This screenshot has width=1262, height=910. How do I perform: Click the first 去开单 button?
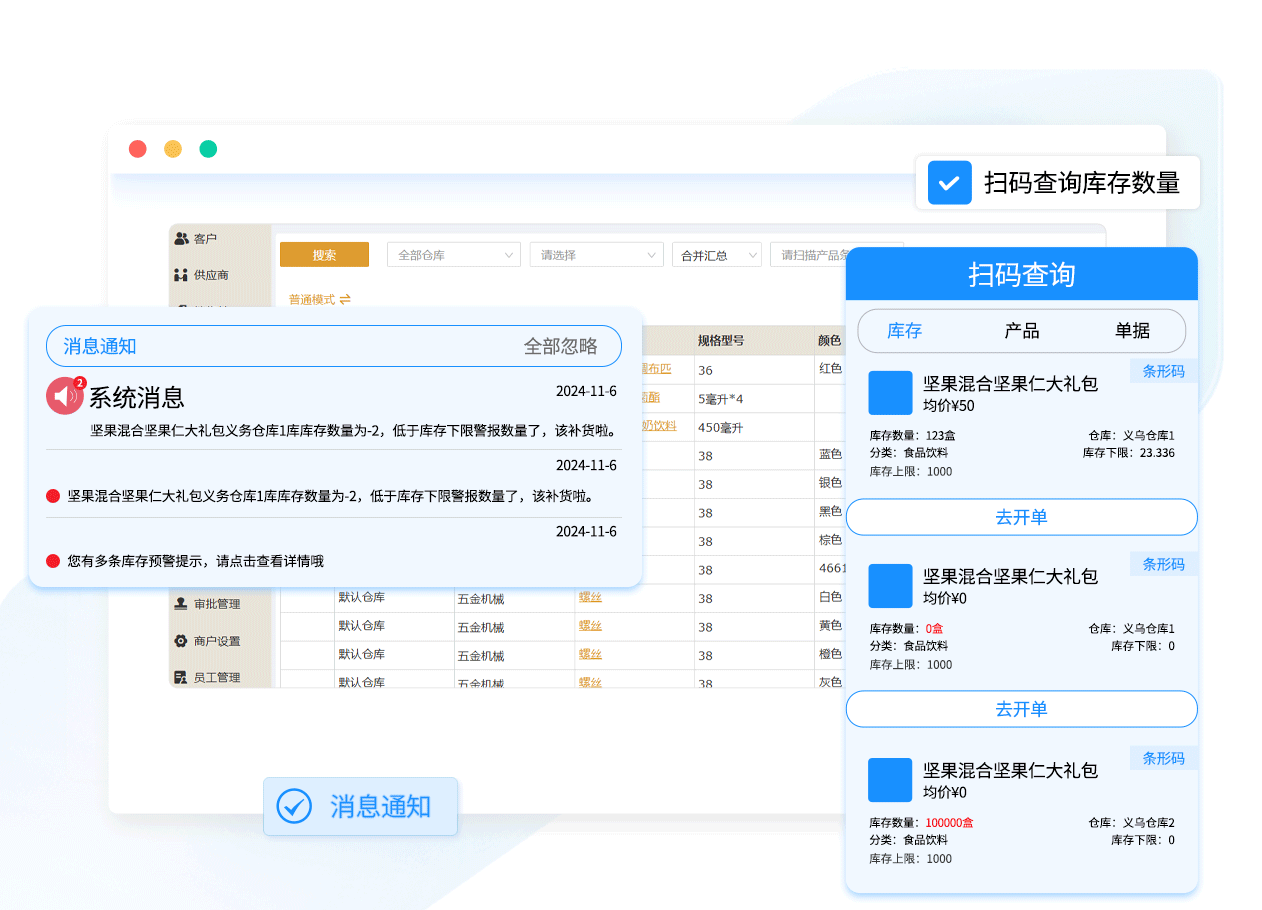(1021, 517)
